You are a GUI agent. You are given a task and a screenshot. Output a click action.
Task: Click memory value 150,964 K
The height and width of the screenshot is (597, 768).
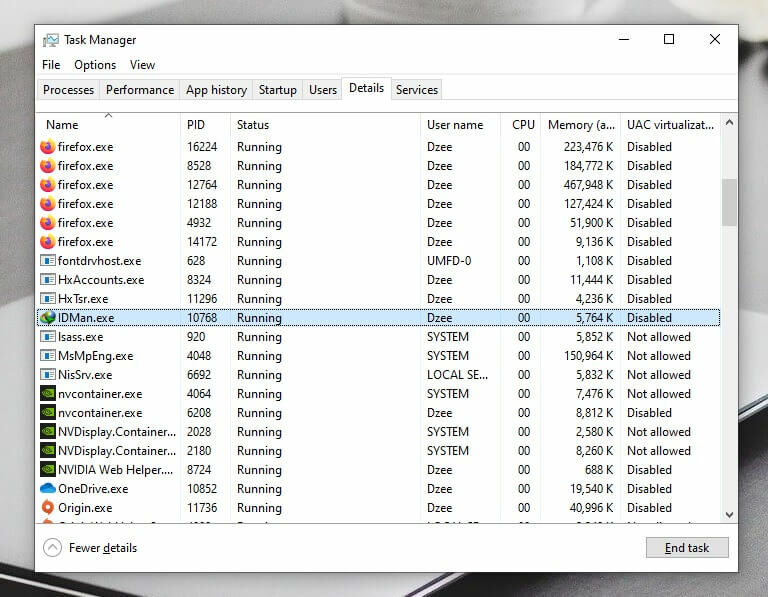pos(588,356)
